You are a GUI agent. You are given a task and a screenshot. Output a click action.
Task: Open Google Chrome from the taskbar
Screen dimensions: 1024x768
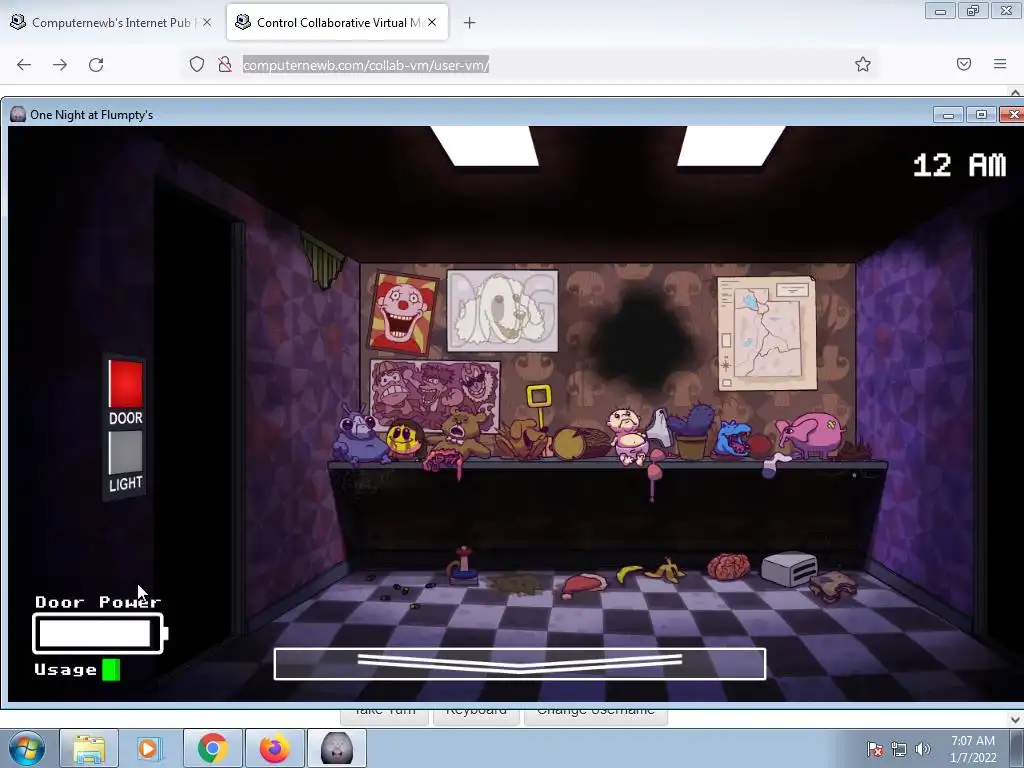[212, 748]
